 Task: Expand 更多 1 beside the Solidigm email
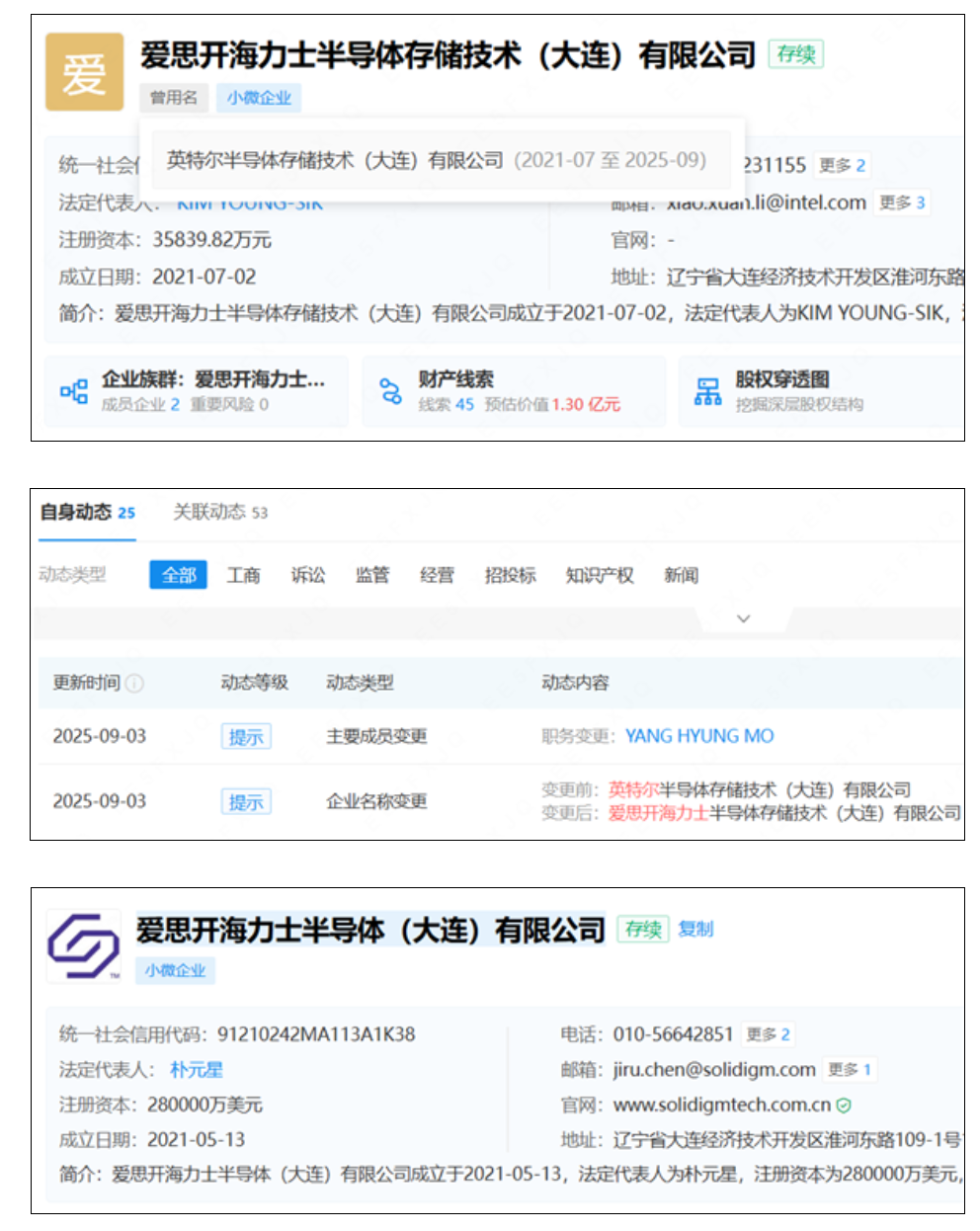coord(850,1069)
